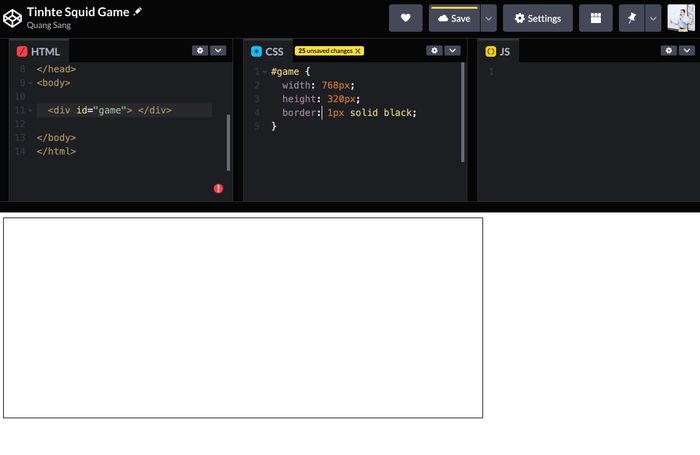The height and width of the screenshot is (455, 700).
Task: Open the Settings button
Action: 538,18
